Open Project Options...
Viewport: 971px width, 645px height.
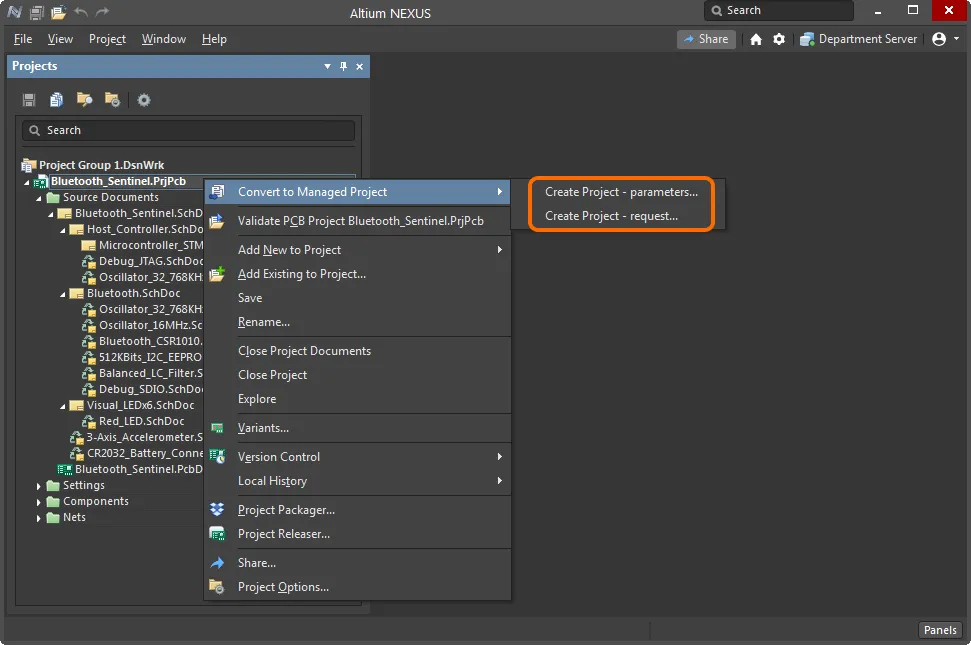pos(357,587)
